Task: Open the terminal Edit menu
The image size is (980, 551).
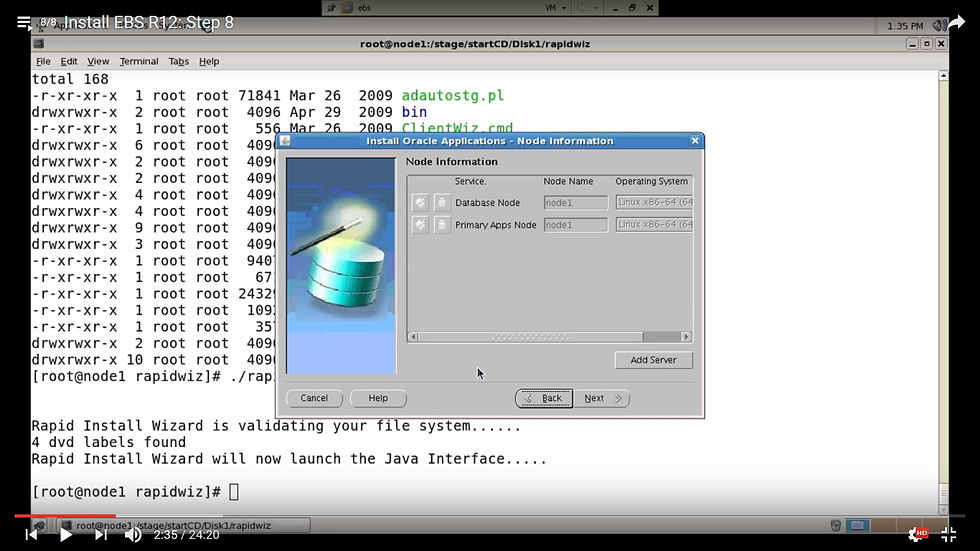Action: pyautogui.click(x=69, y=61)
